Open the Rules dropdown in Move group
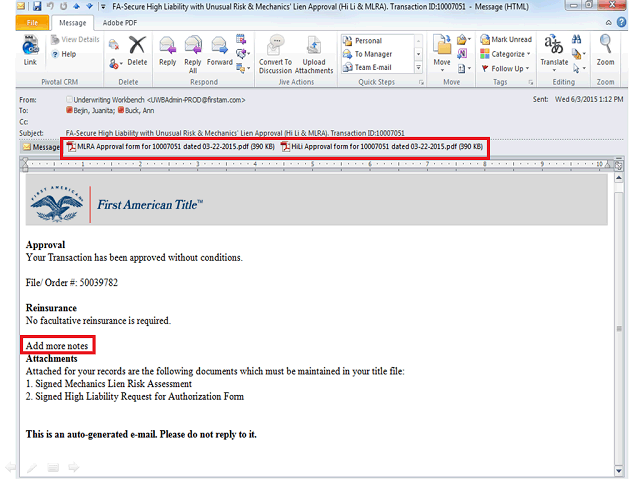Screen dimensions: 640x480 [x=463, y=40]
